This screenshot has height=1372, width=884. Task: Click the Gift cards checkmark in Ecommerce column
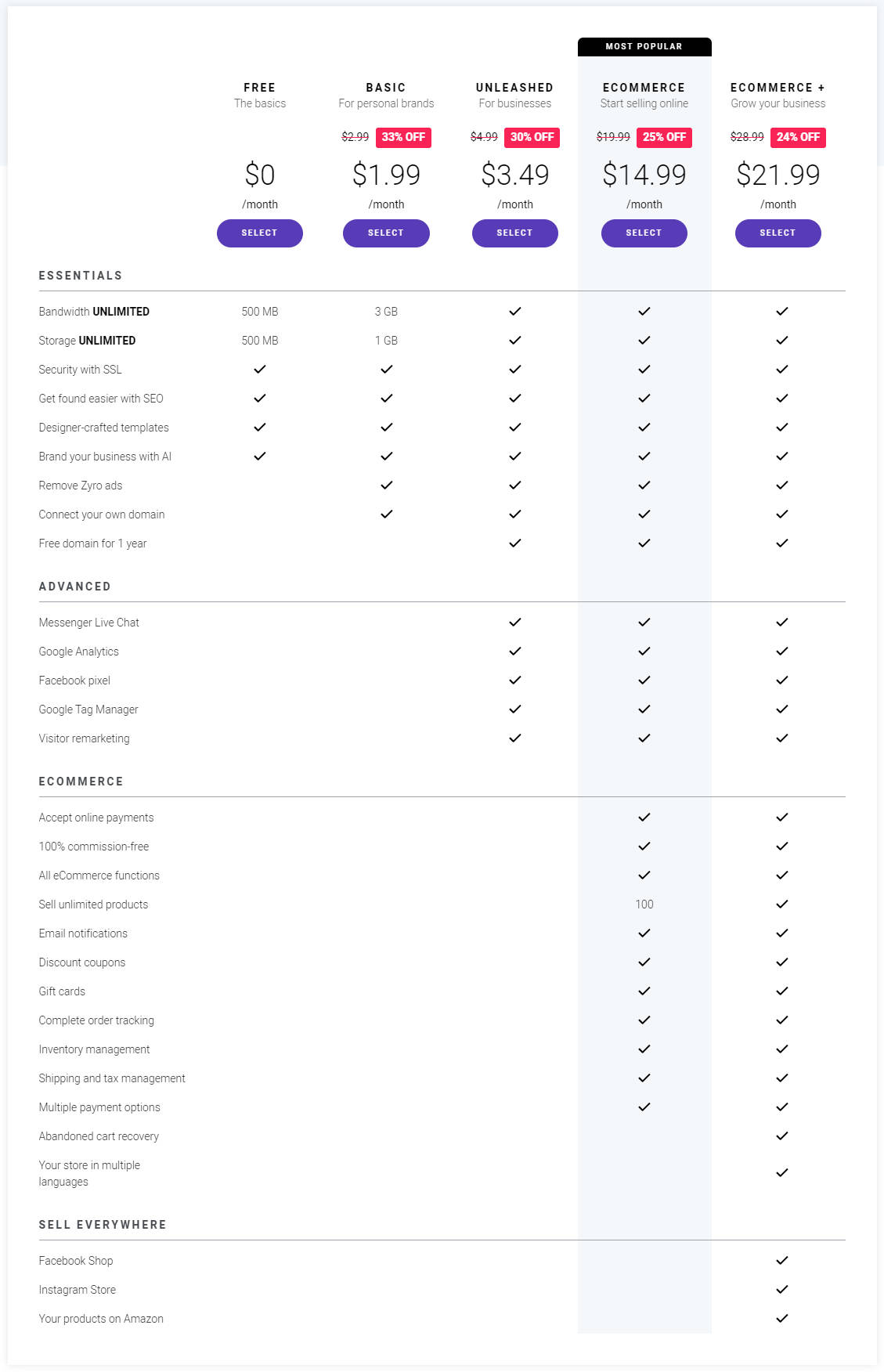tap(644, 991)
